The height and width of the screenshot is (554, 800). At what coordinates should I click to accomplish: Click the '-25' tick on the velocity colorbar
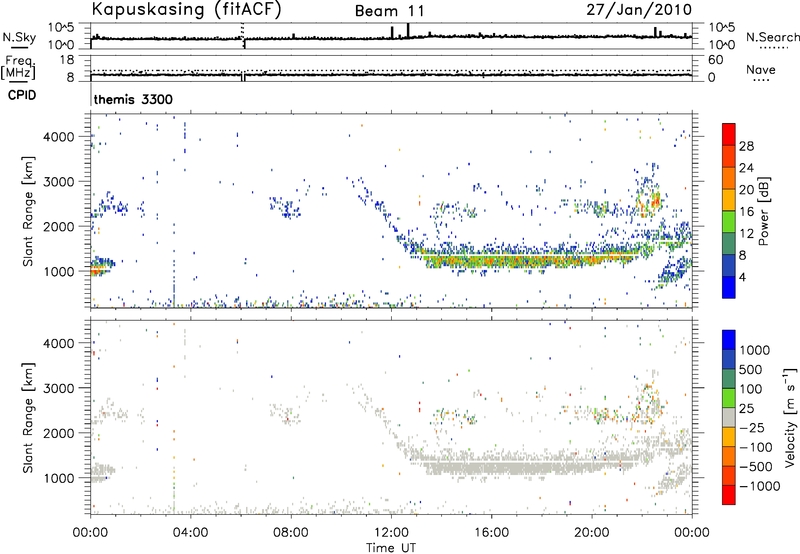point(752,427)
